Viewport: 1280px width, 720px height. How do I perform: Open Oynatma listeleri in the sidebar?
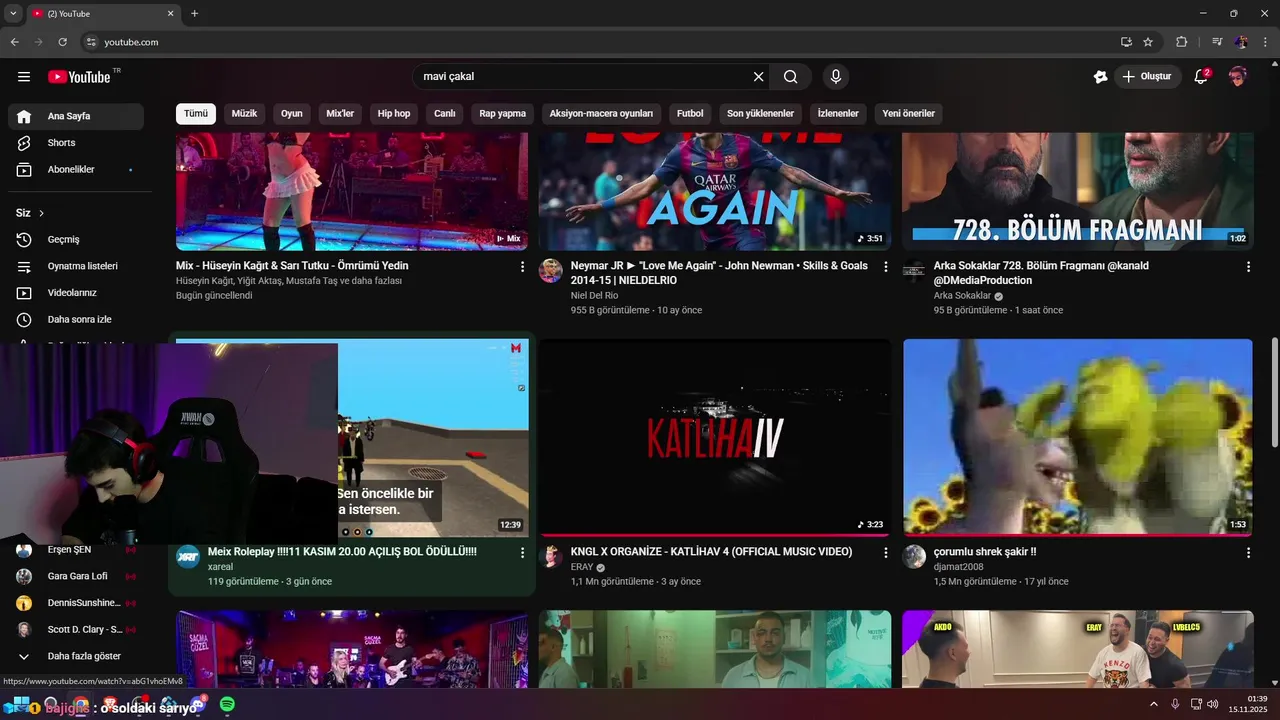pyautogui.click(x=76, y=267)
